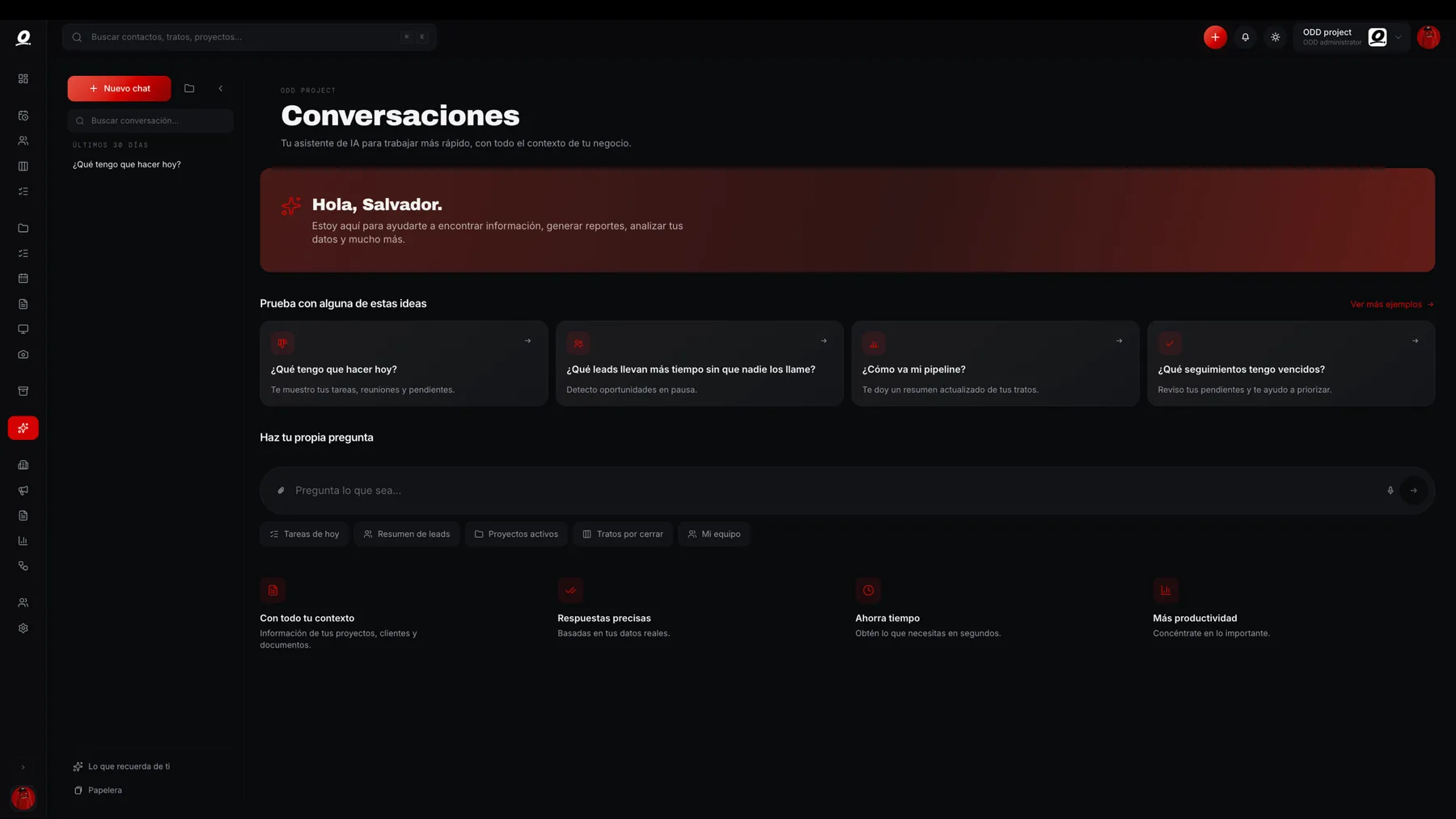Open the folder icon next to Nuevo chat
Viewport: 1456px width, 819px height.
(x=189, y=88)
